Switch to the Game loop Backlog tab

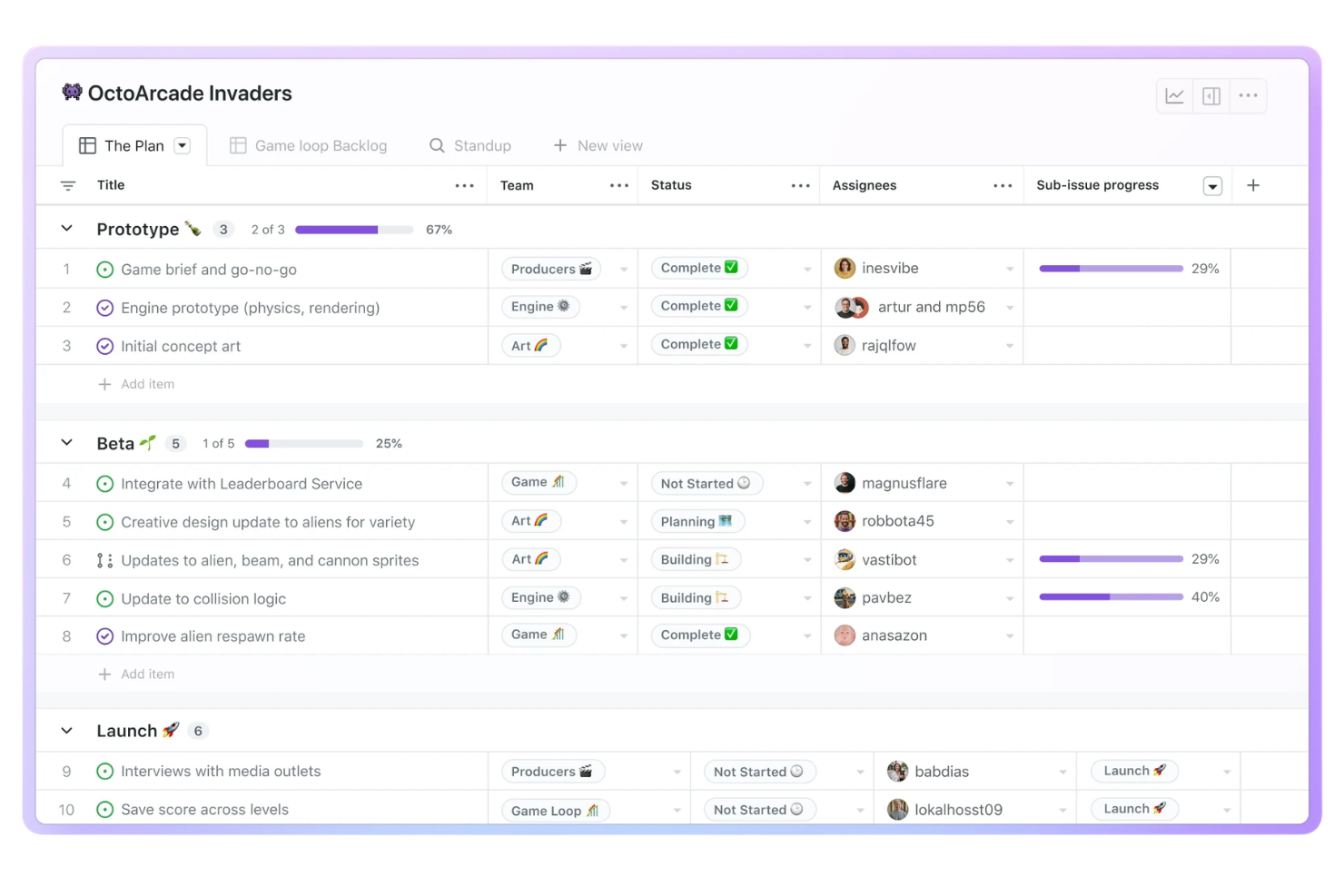[x=320, y=145]
